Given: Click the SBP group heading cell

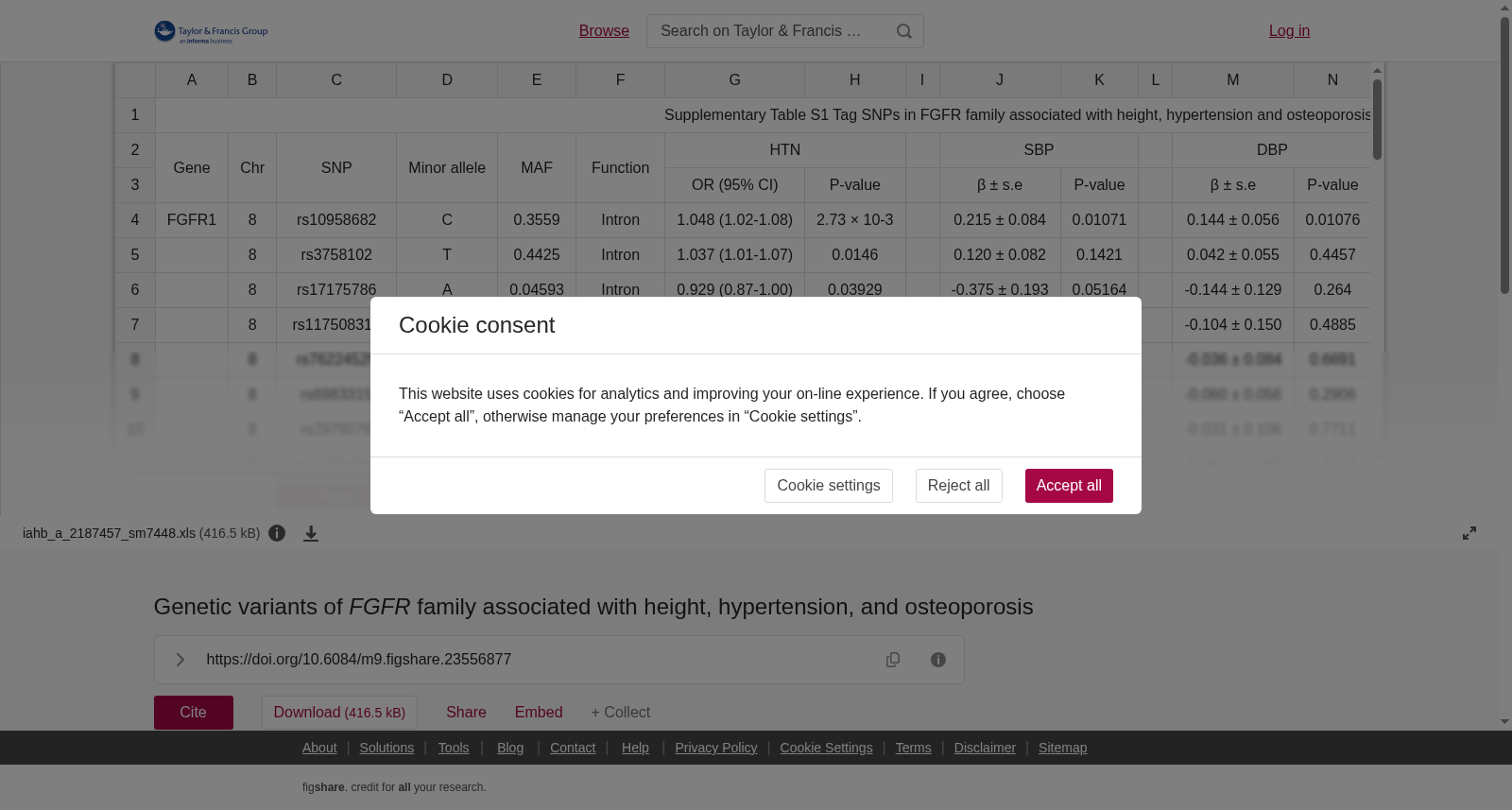Looking at the screenshot, I should tap(1039, 150).
